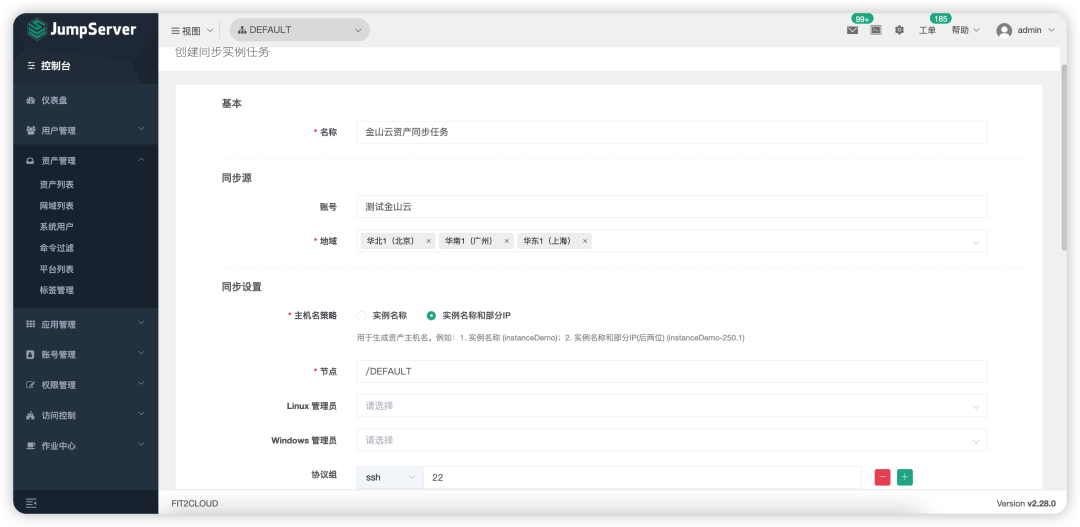The height and width of the screenshot is (527, 1080).
Task: Click the grid icon beside 应用管理
Action: (30, 324)
